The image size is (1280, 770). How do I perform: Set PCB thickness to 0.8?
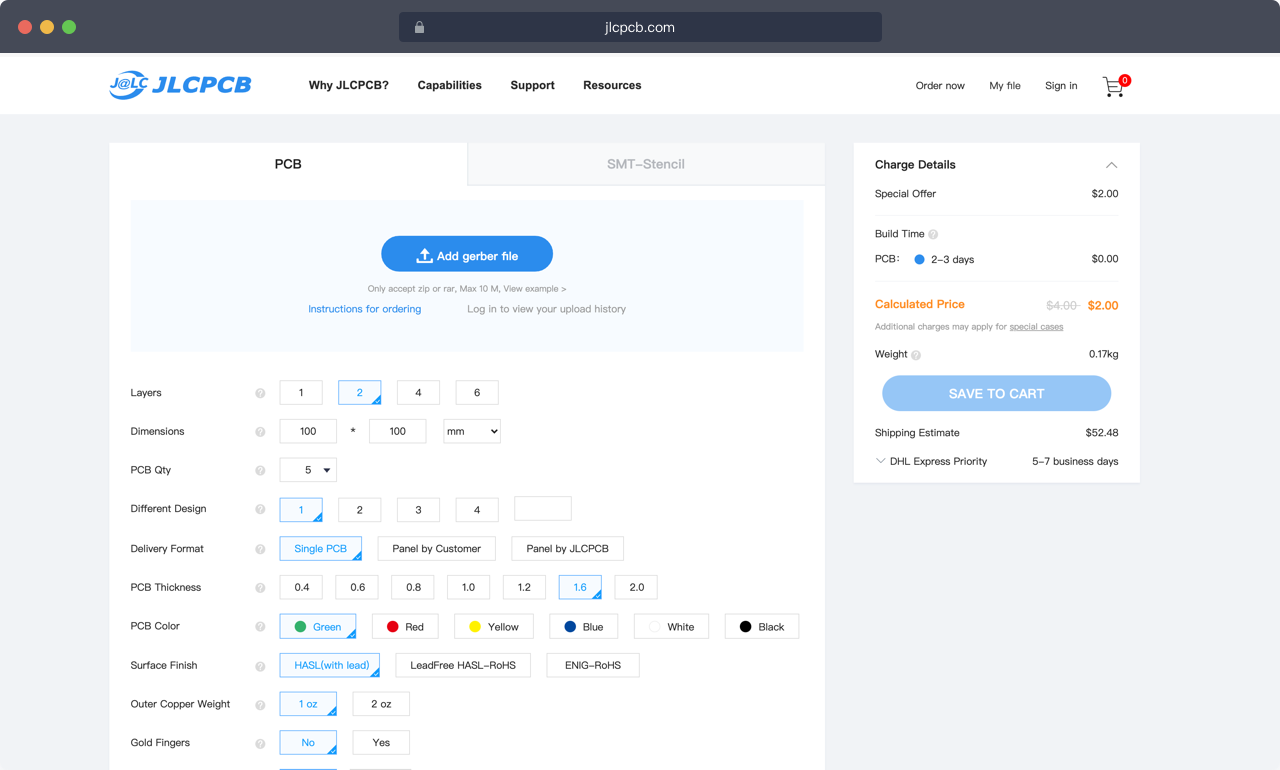(x=413, y=587)
